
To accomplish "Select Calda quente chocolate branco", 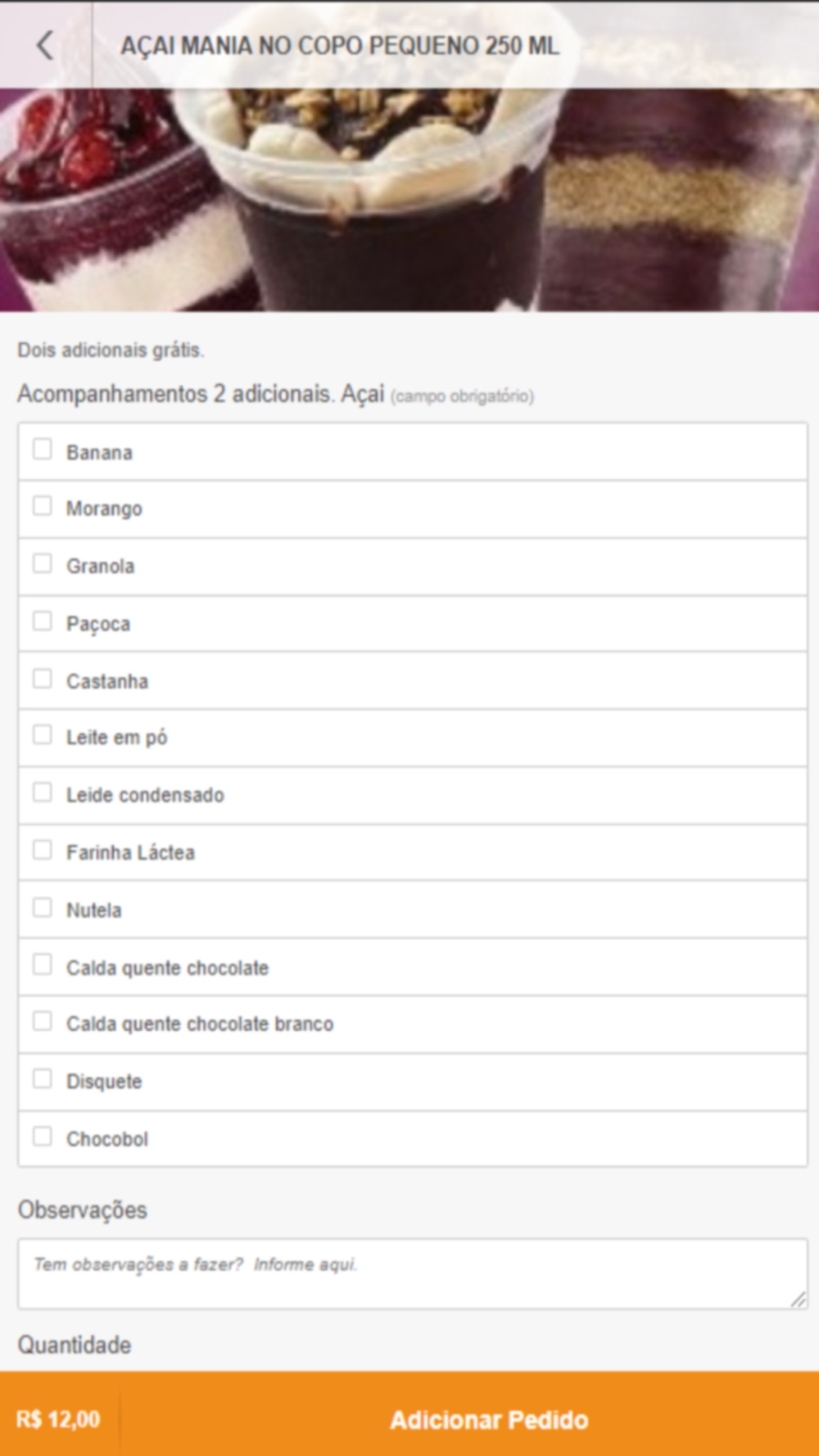I will 43,1021.
